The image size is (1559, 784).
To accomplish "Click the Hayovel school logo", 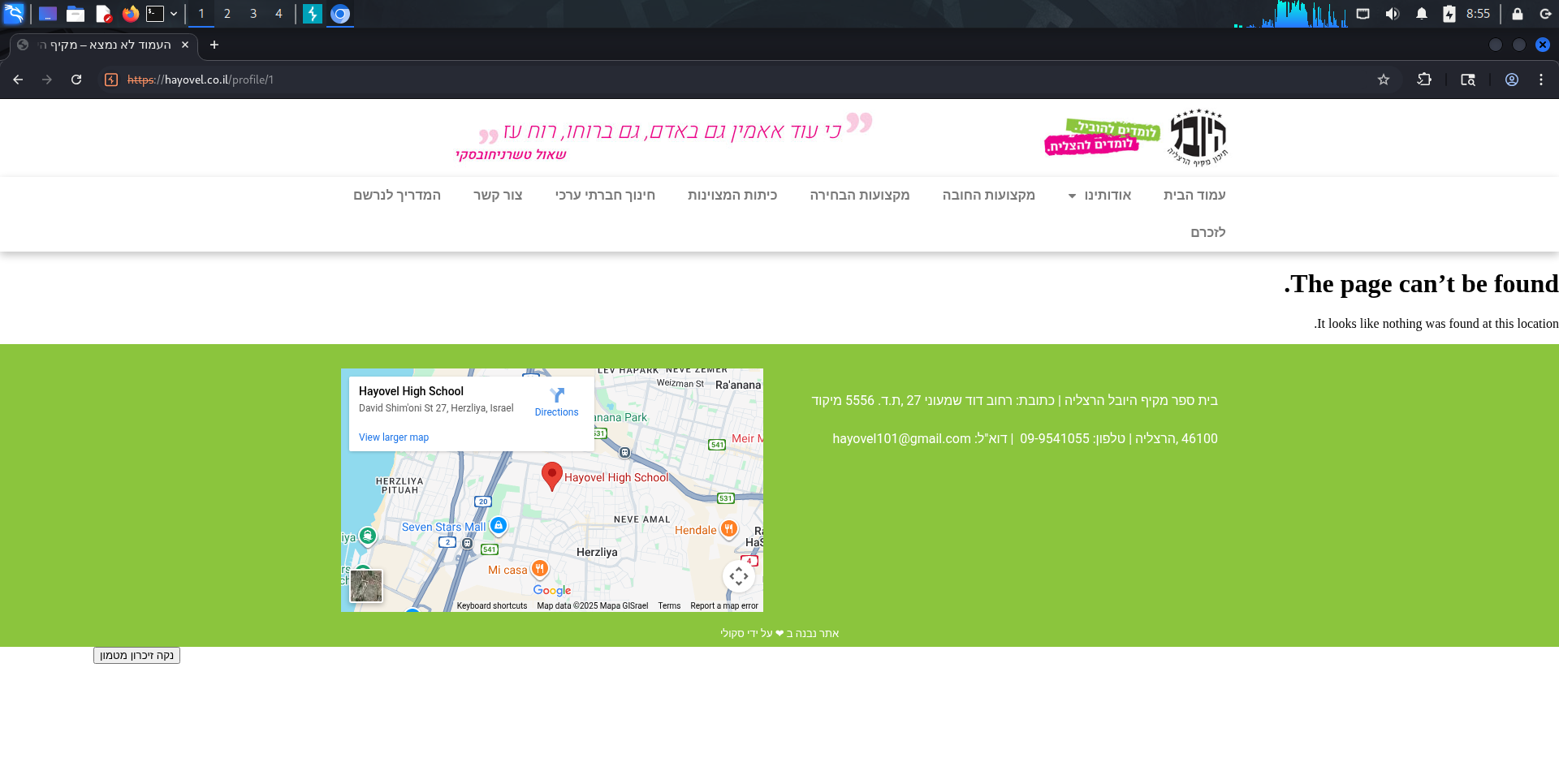I will [1198, 137].
